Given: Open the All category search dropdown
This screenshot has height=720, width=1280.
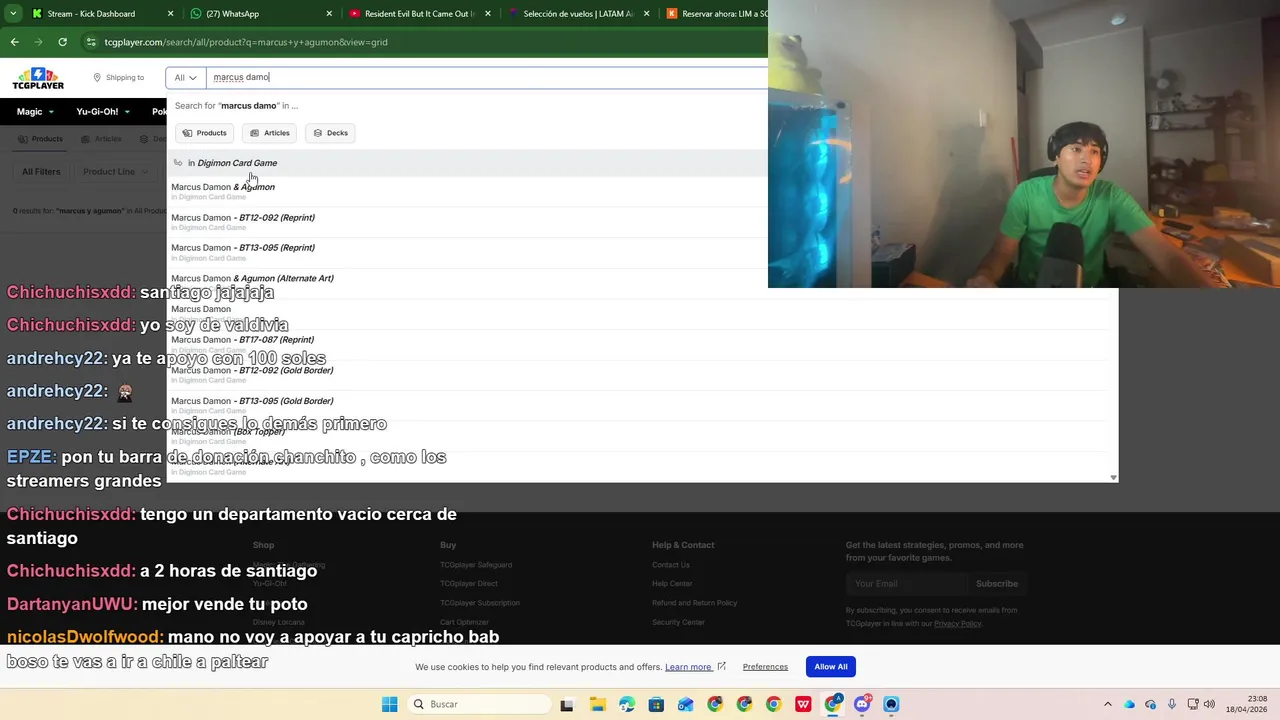Looking at the screenshot, I should pos(185,77).
